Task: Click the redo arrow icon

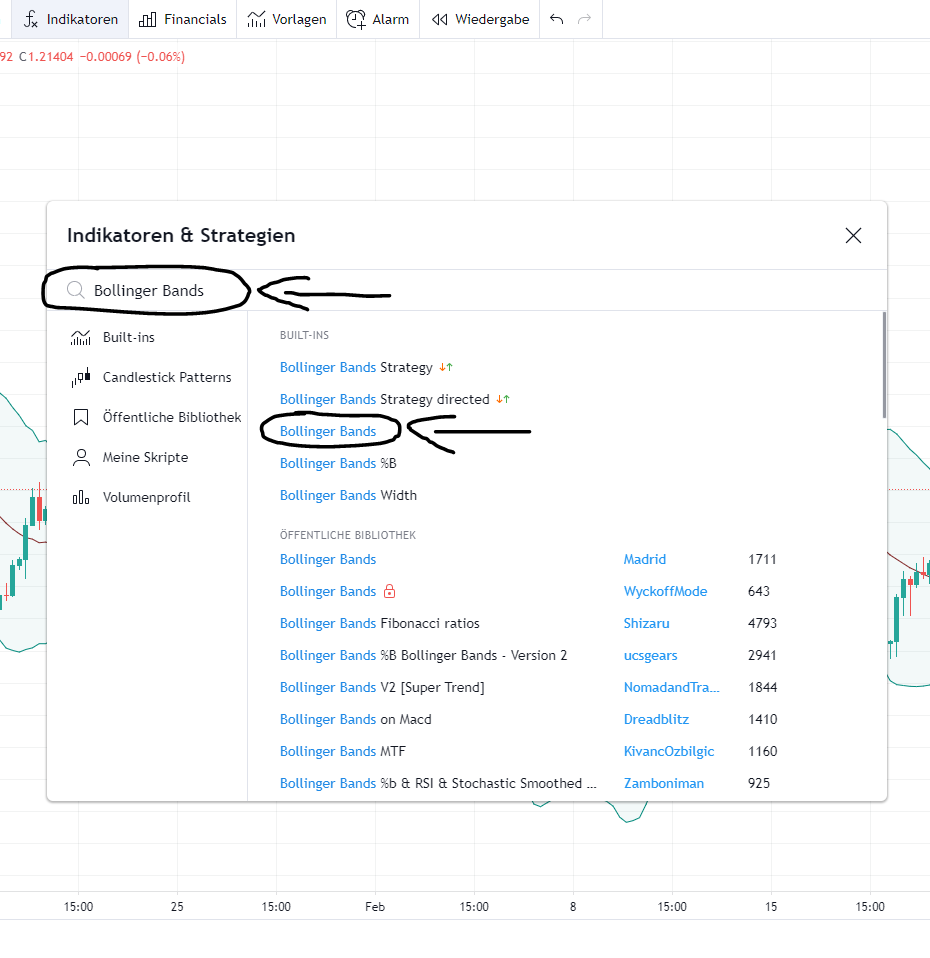Action: tap(585, 19)
